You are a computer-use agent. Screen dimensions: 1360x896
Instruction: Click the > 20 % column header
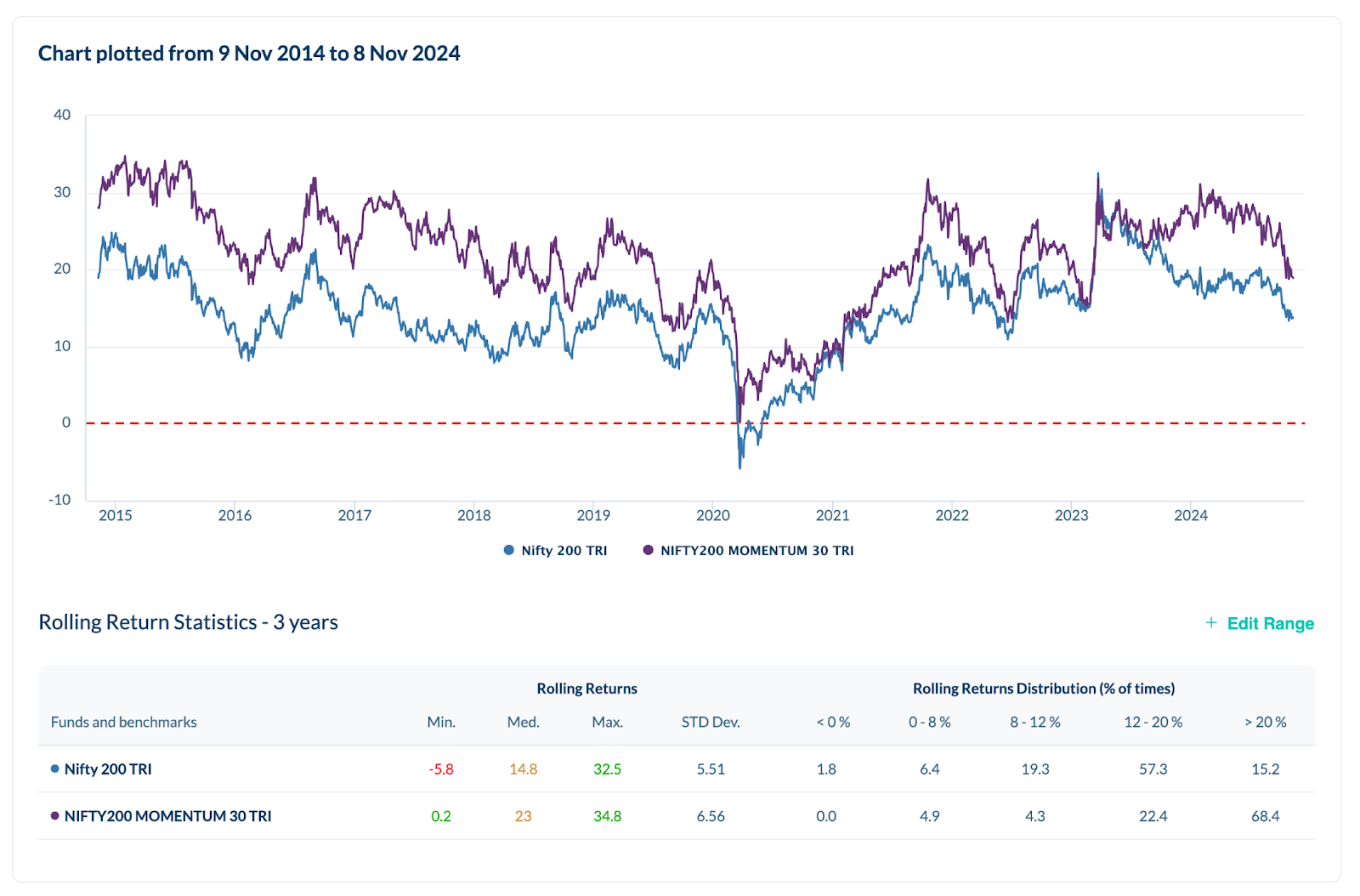click(1266, 722)
